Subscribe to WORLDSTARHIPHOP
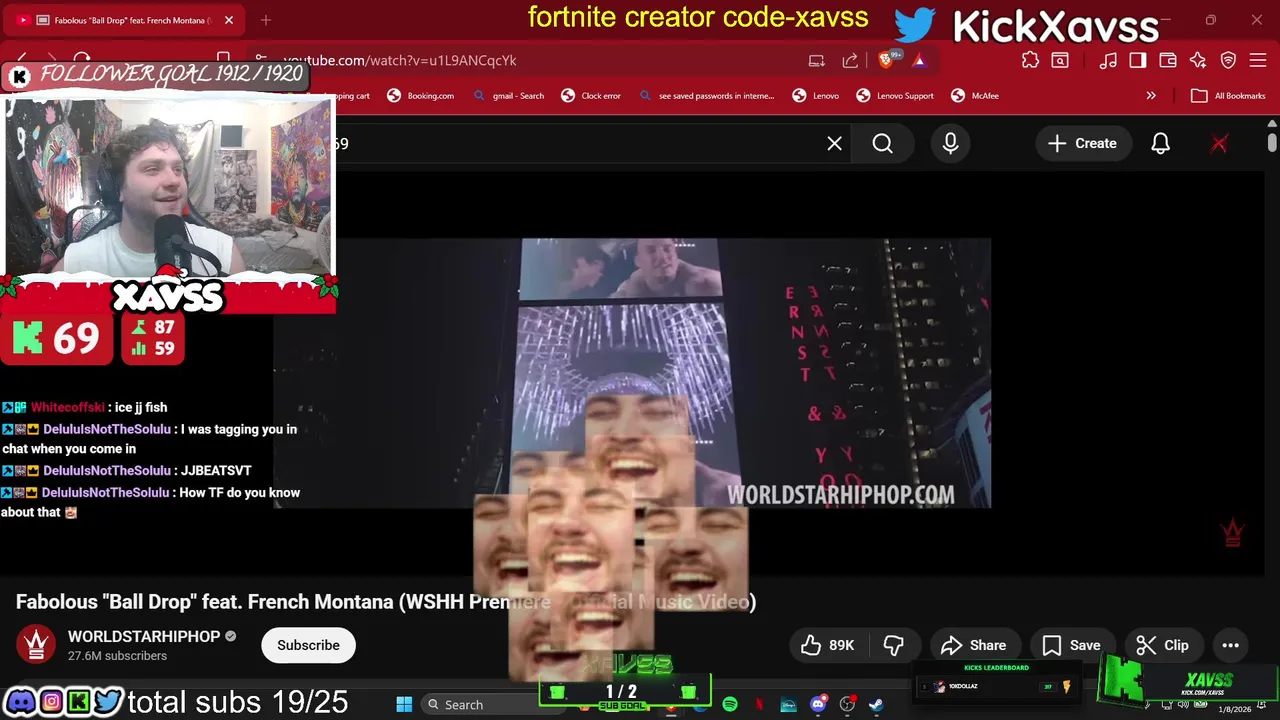Image resolution: width=1280 pixels, height=720 pixels. tap(308, 645)
